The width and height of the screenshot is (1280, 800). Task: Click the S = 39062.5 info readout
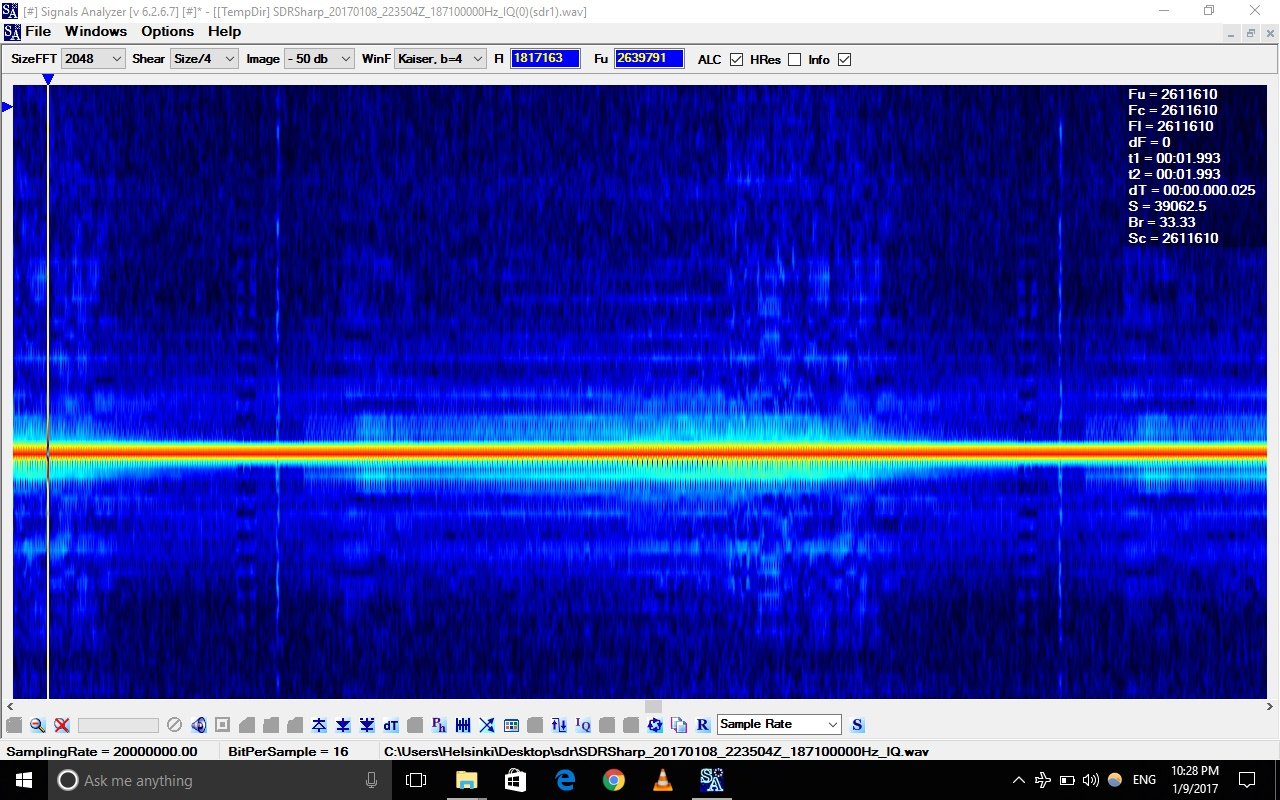coord(1167,206)
